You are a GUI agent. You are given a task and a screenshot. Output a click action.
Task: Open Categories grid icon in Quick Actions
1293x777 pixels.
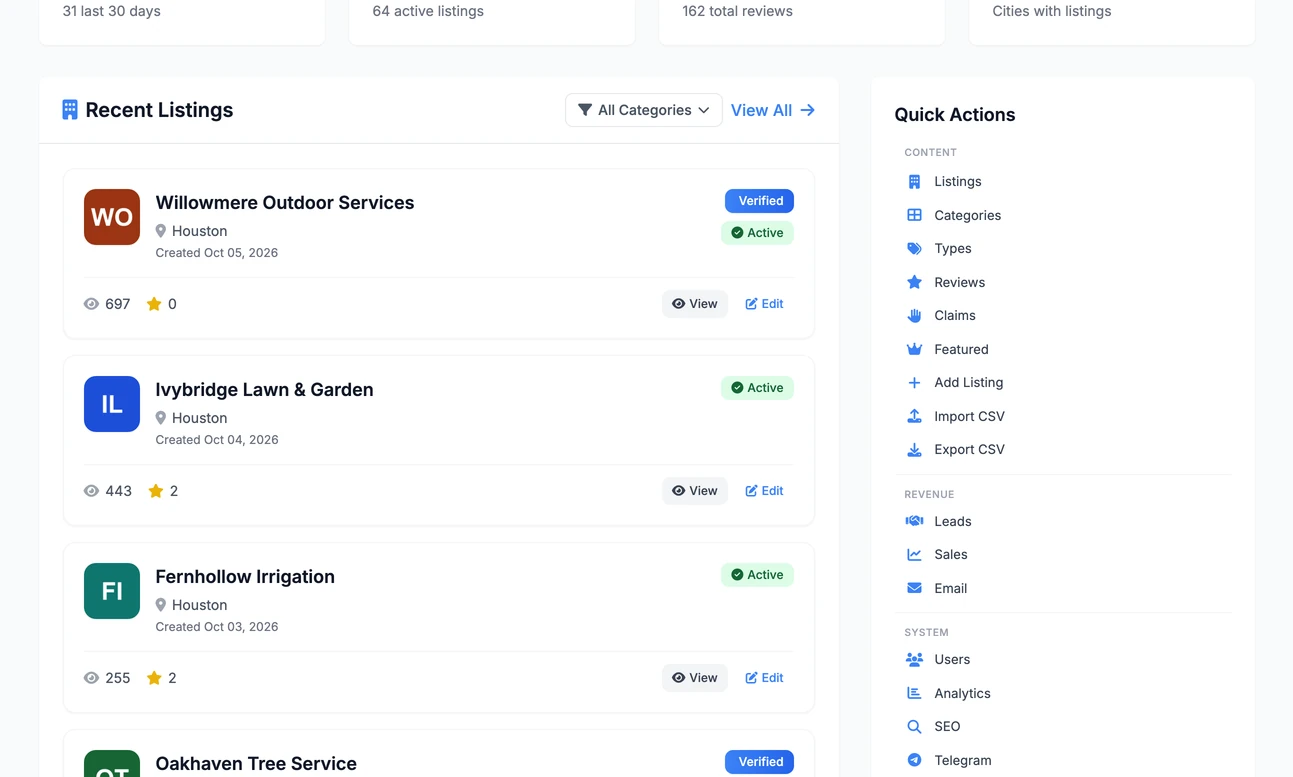[914, 215]
